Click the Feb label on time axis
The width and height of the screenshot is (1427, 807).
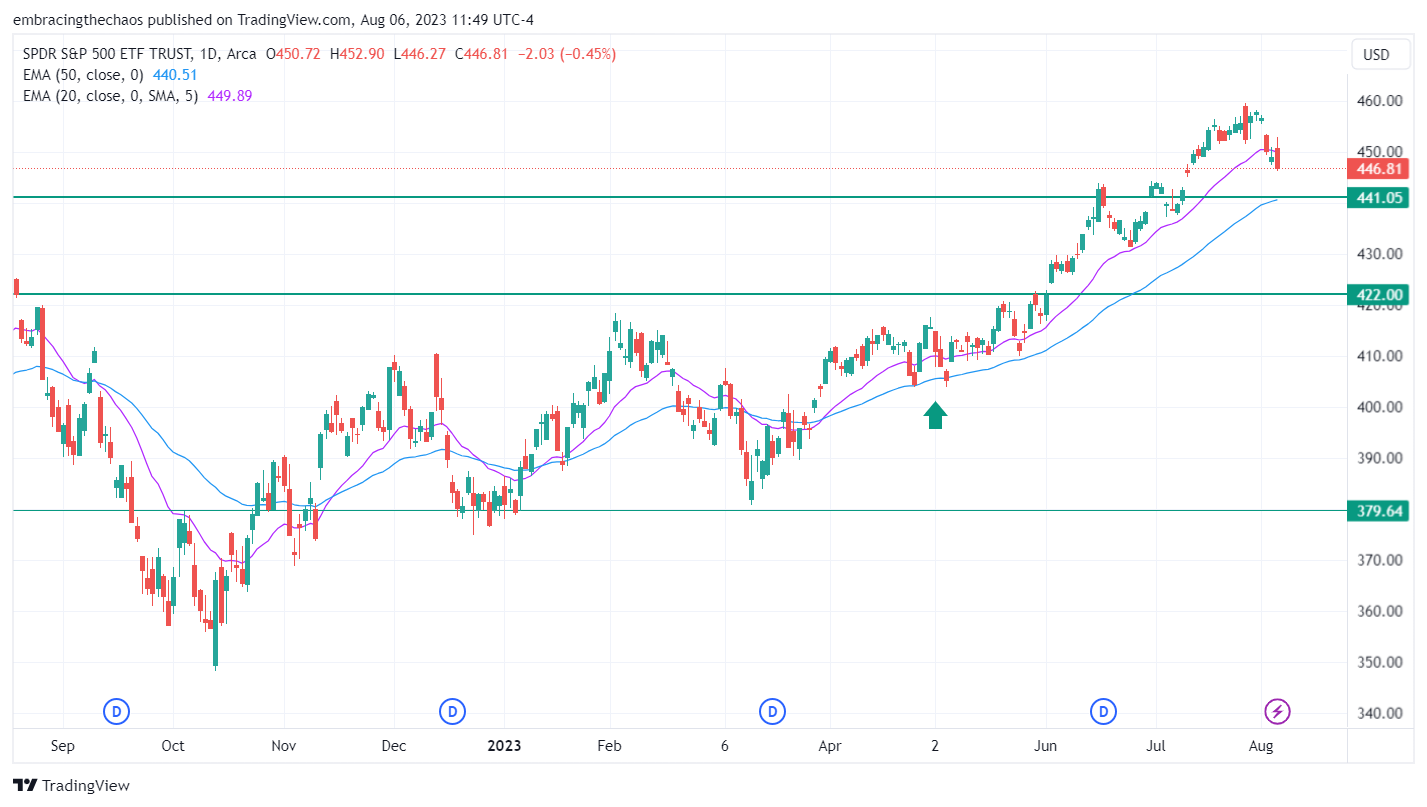[x=608, y=746]
